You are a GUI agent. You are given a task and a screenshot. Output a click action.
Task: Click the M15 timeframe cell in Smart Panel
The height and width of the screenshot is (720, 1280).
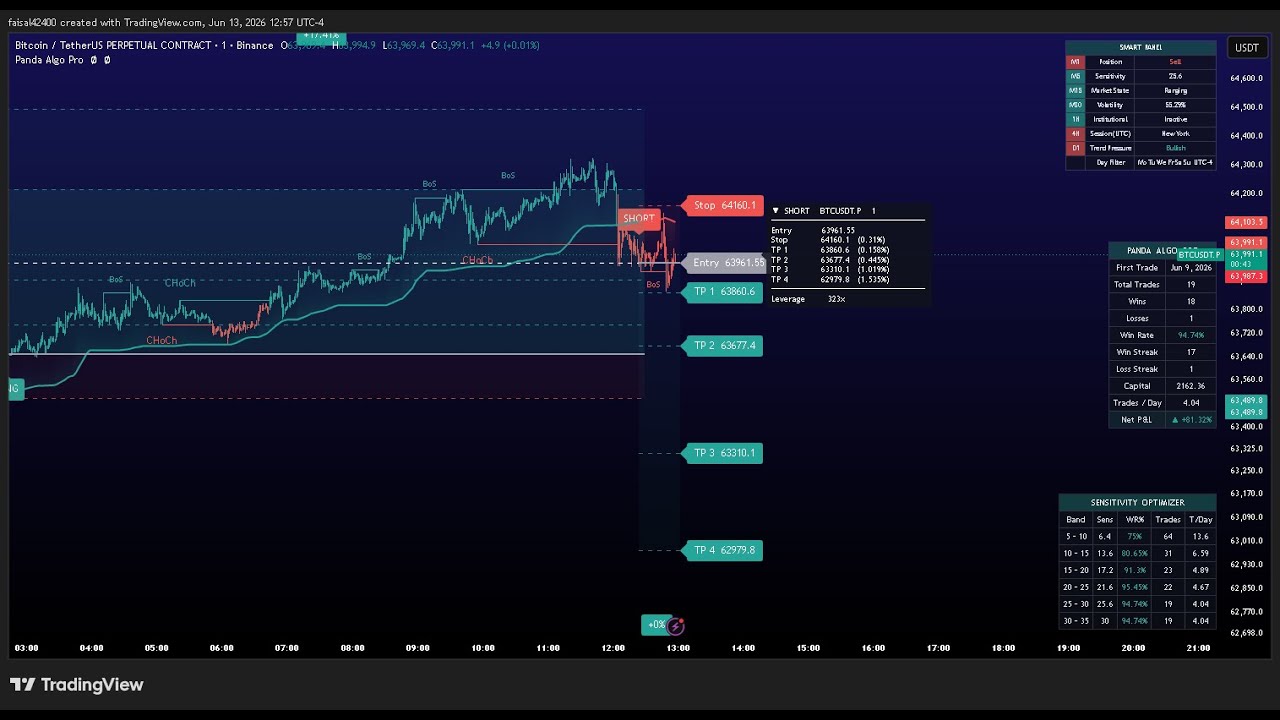(1076, 90)
